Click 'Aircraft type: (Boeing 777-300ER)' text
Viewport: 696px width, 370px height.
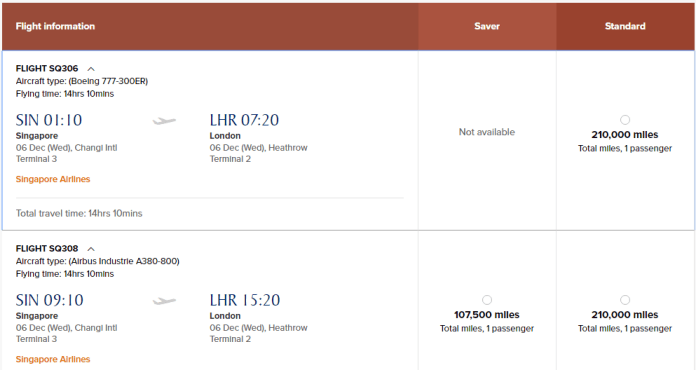point(82,81)
